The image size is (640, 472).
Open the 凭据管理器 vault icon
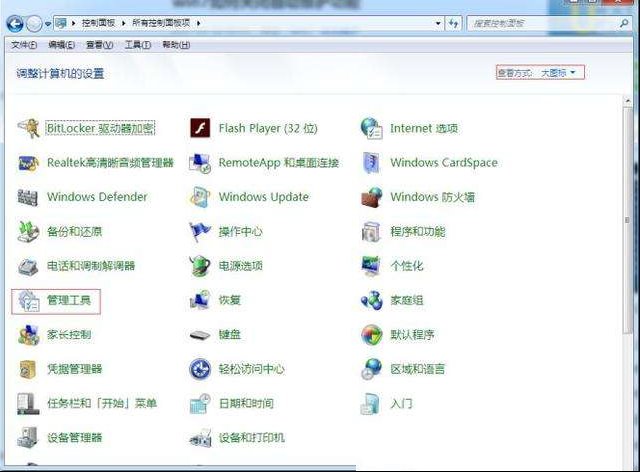28,370
